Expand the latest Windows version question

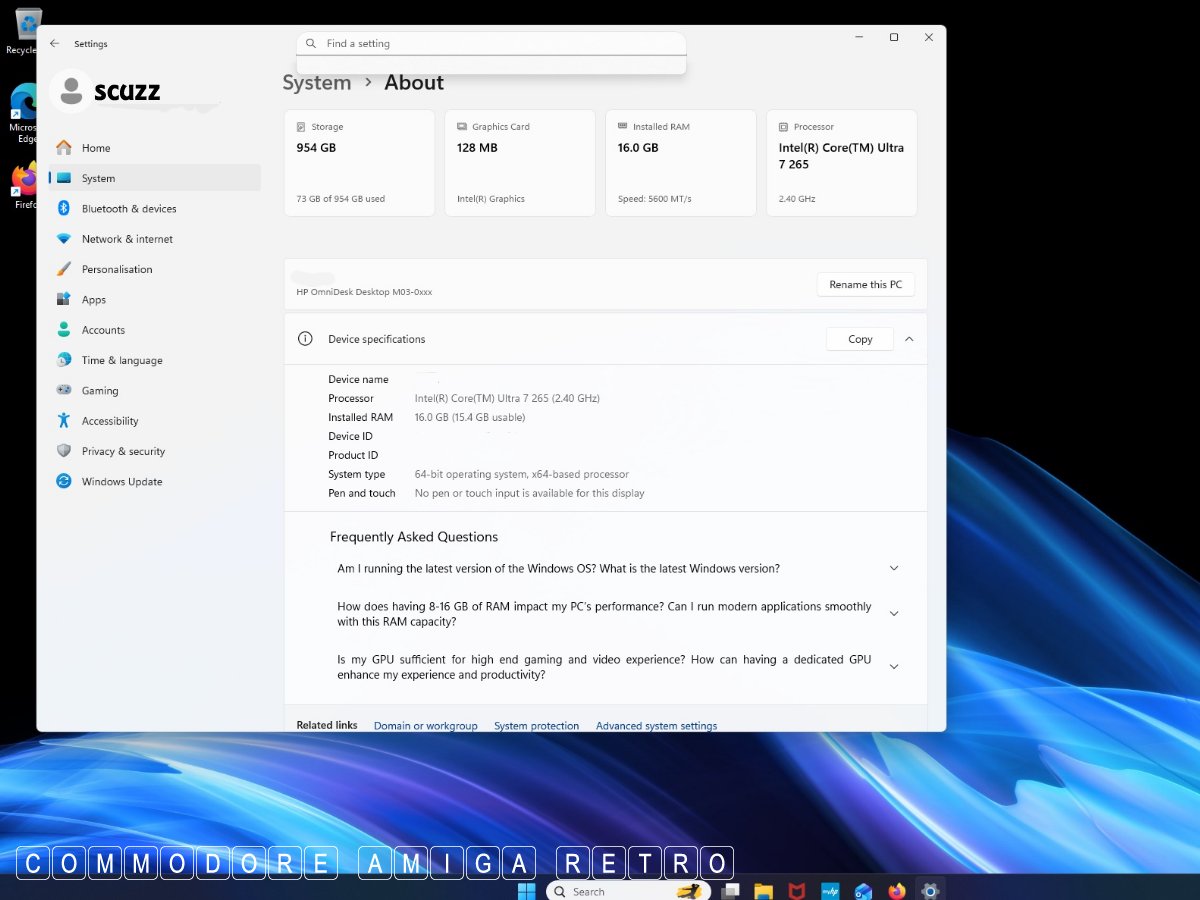coord(894,568)
